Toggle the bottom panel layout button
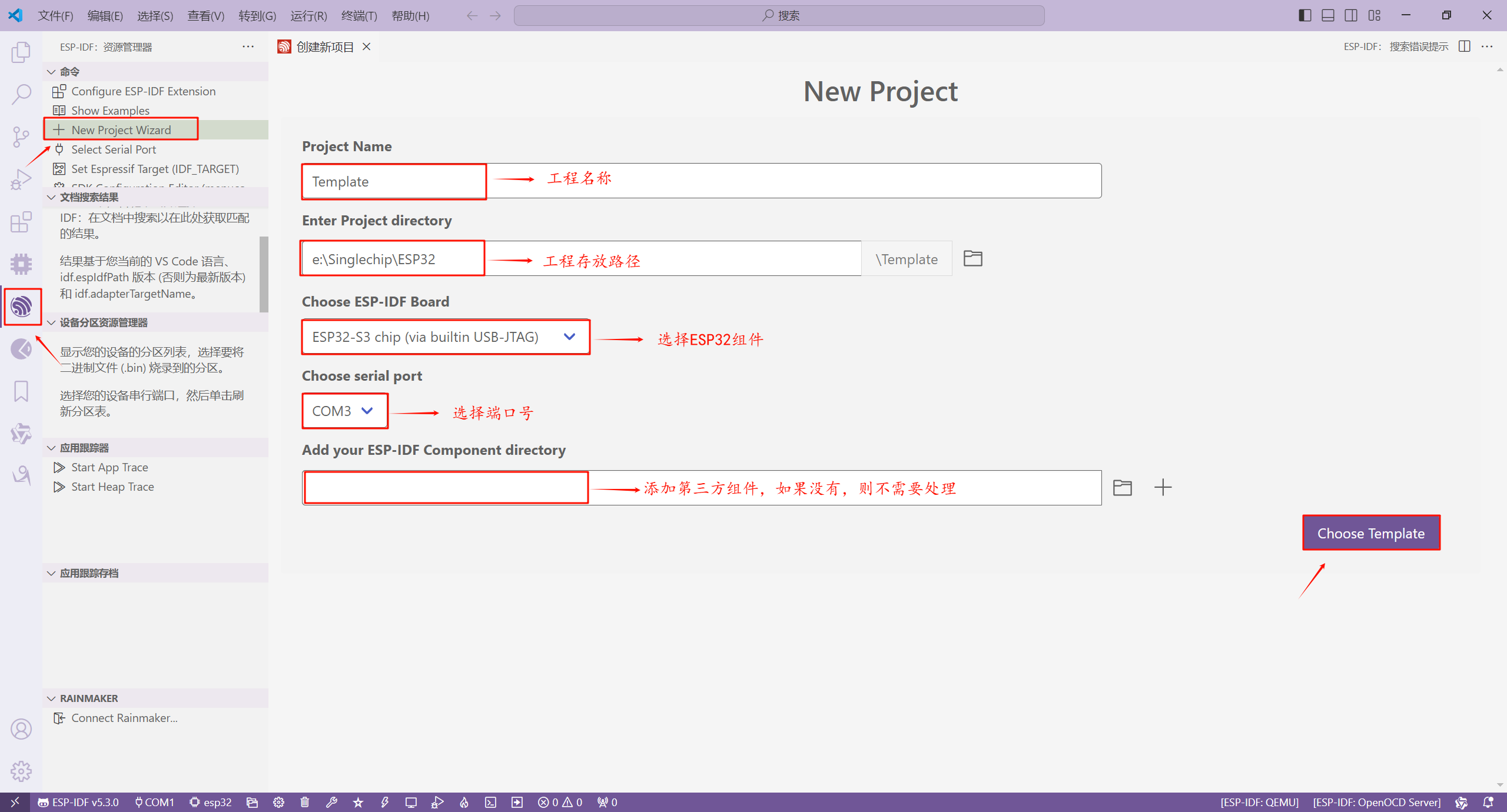This screenshot has width=1507, height=812. pos(1327,15)
